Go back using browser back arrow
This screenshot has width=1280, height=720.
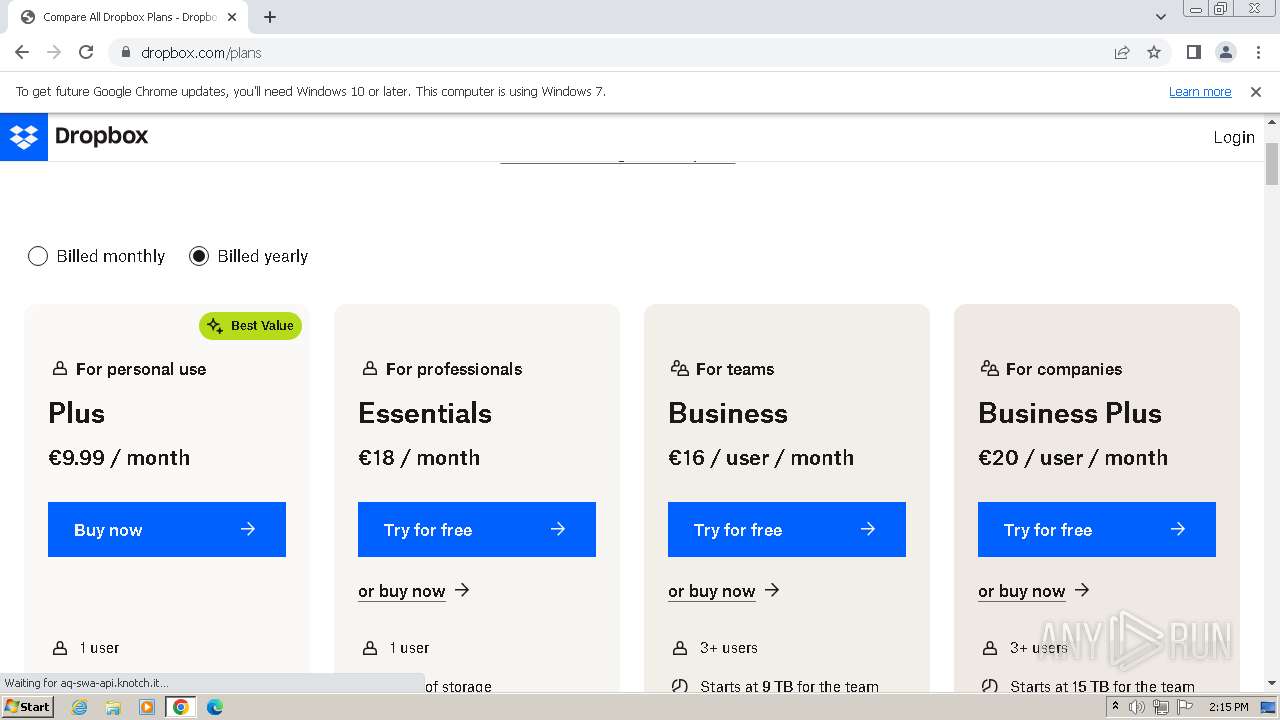(22, 52)
